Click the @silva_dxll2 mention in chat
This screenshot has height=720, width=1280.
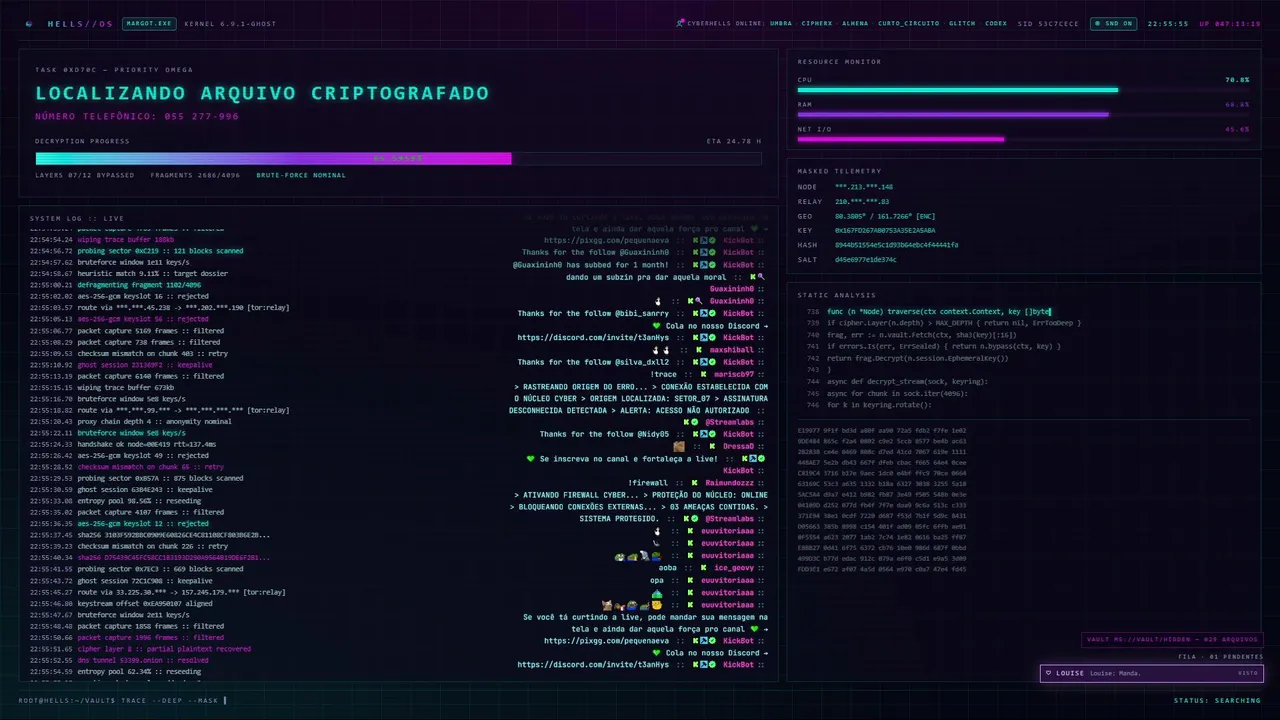642,362
